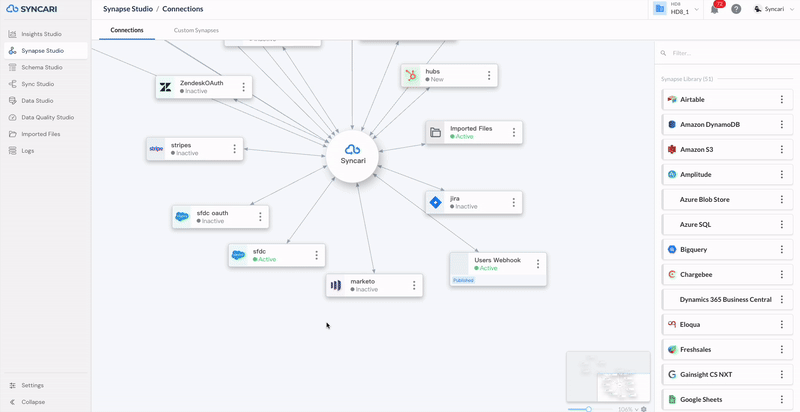Open the notifications bell

(715, 9)
